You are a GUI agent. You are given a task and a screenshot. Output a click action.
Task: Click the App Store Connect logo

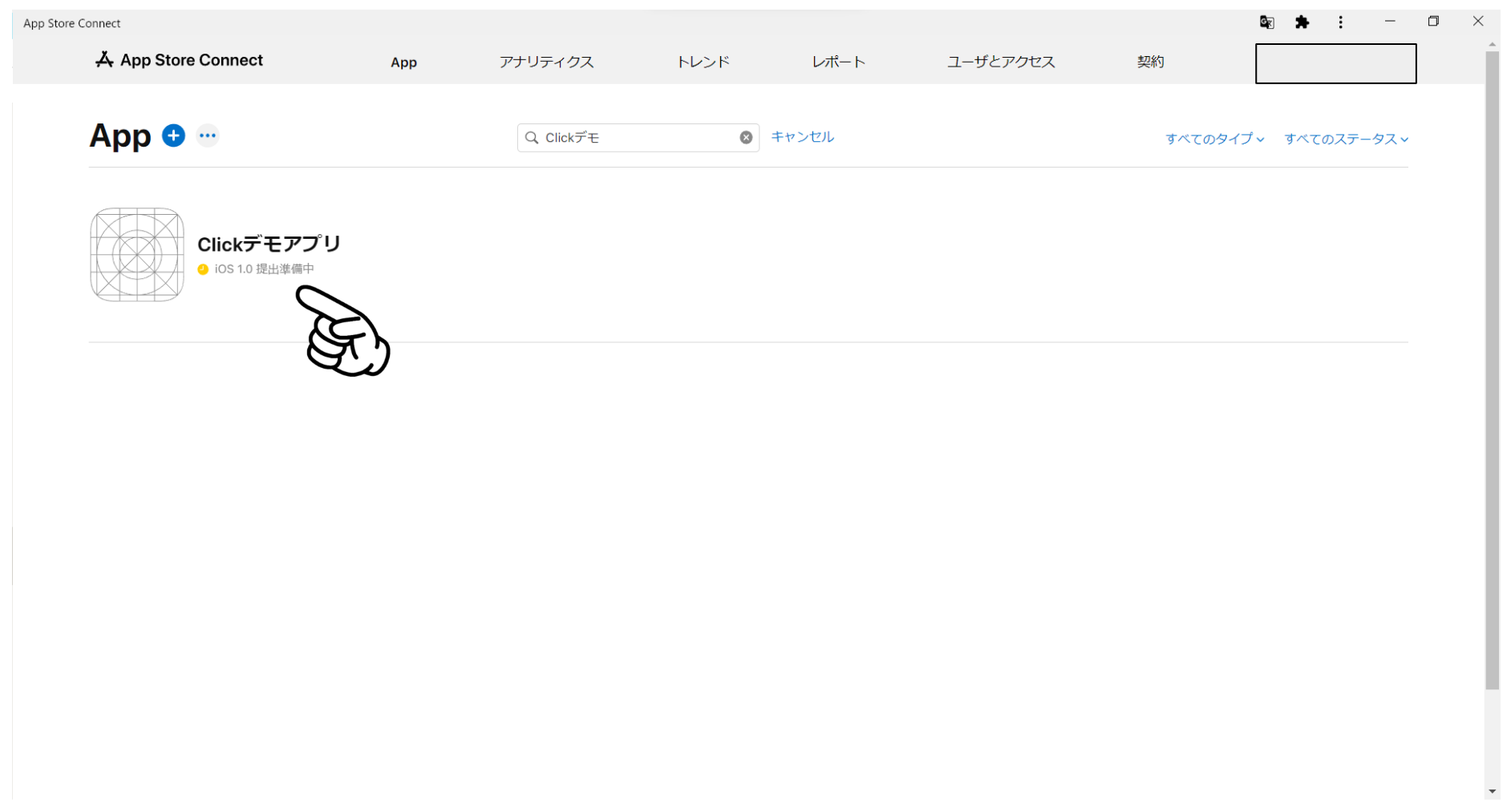[180, 60]
